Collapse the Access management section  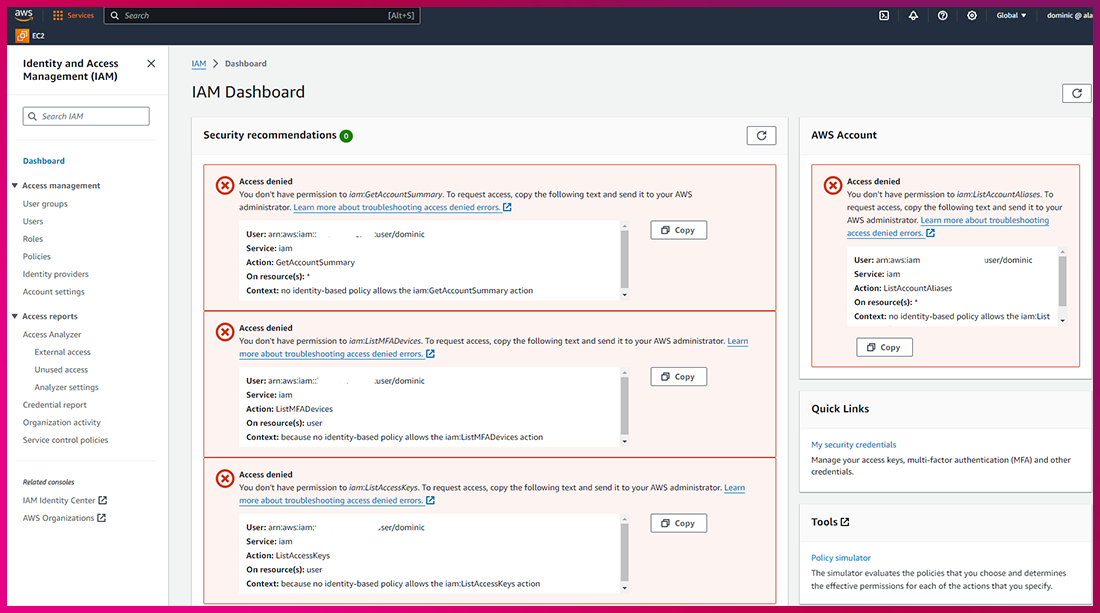(x=15, y=186)
